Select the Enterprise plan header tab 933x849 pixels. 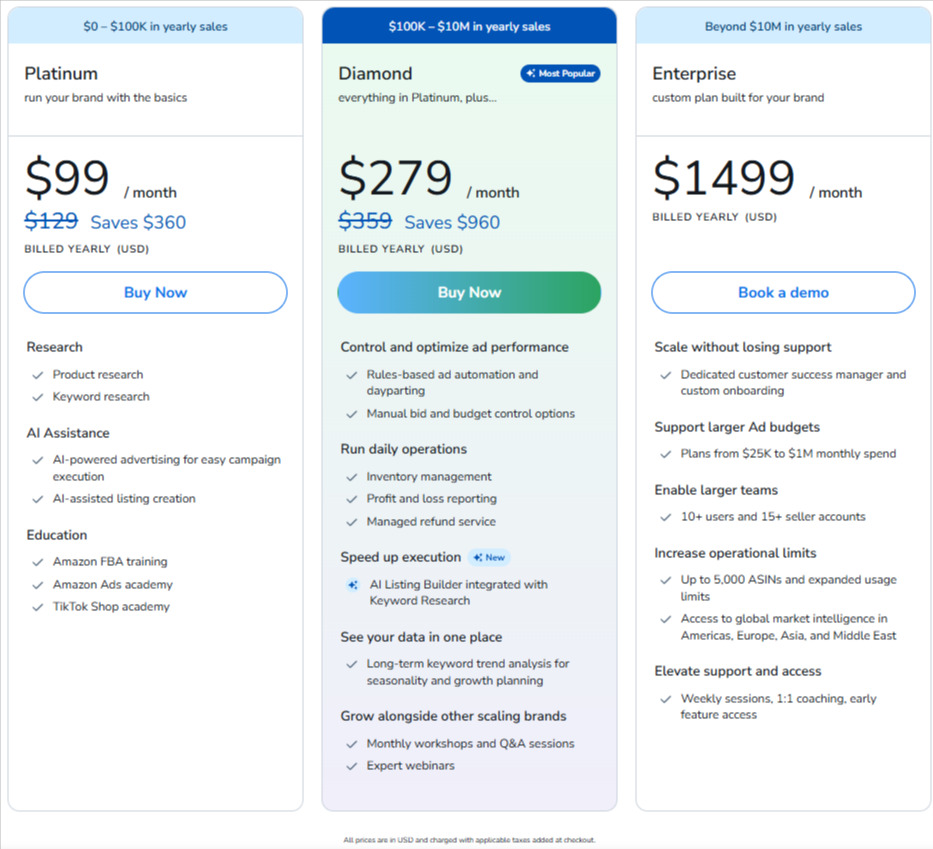click(x=782, y=26)
